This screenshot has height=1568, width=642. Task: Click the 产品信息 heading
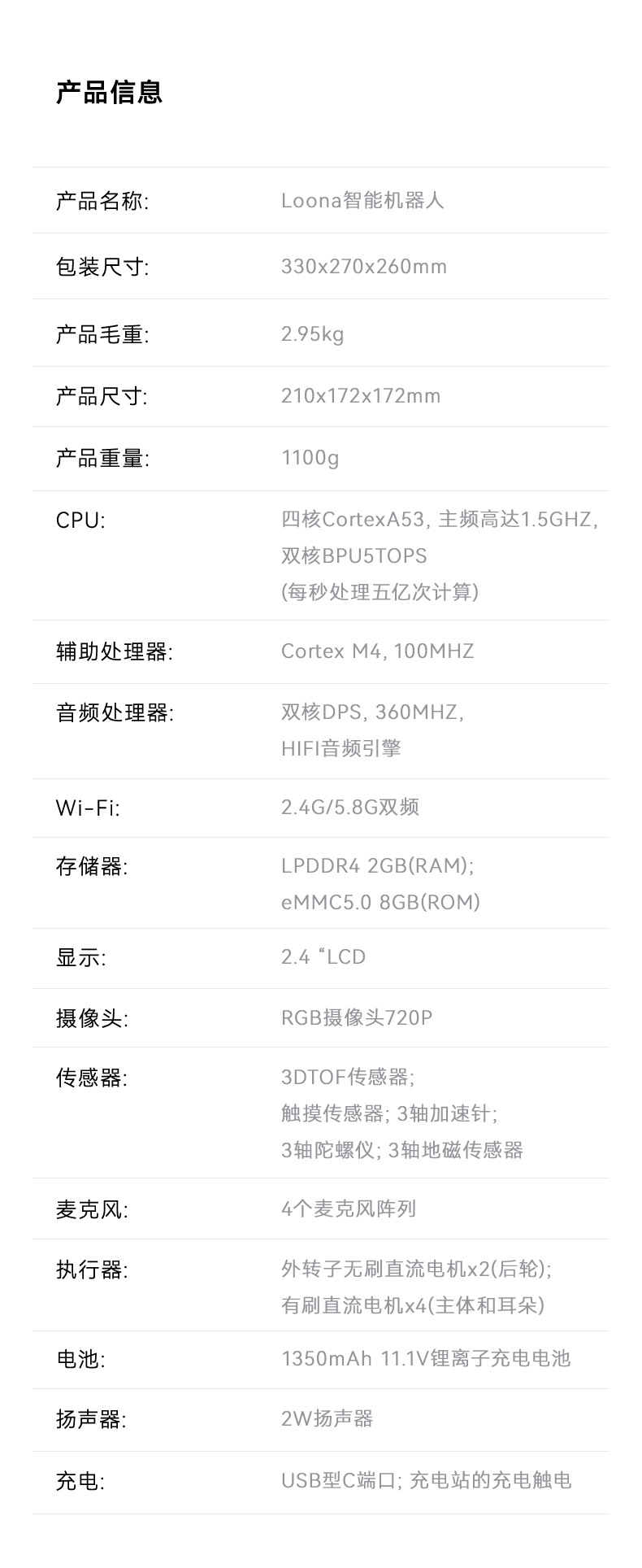(x=109, y=92)
